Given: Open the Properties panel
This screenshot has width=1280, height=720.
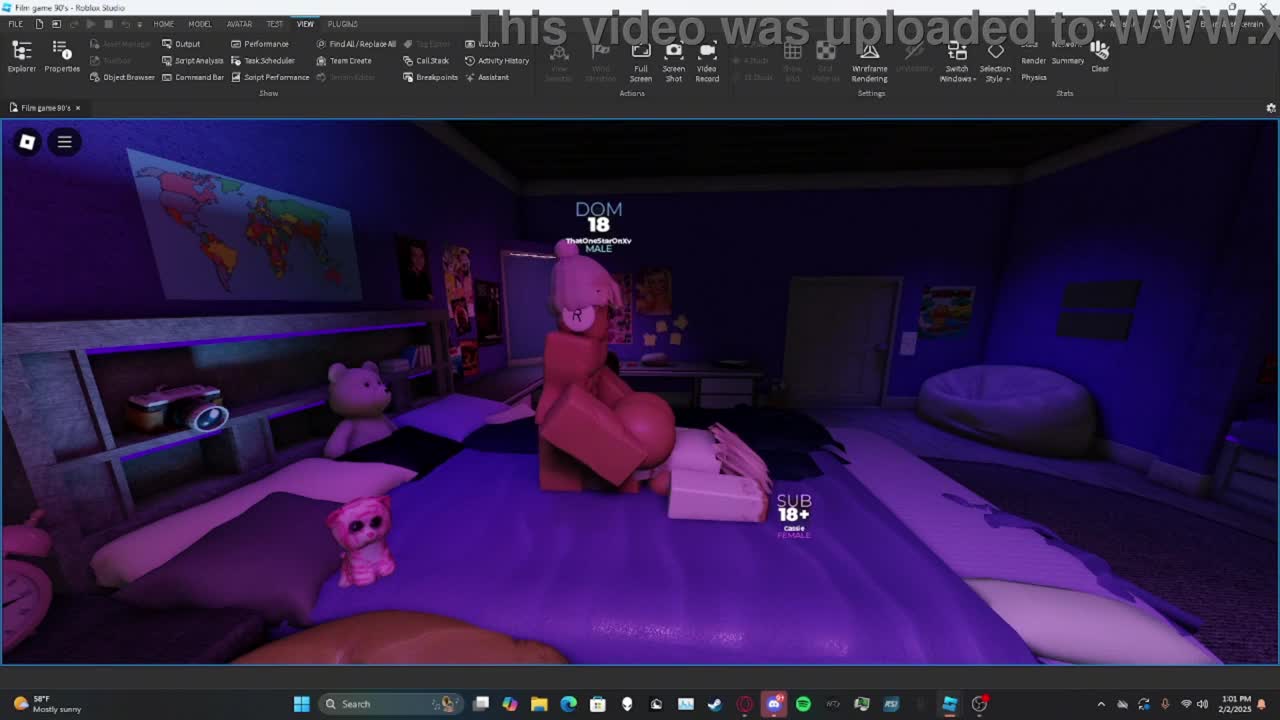Looking at the screenshot, I should pyautogui.click(x=61, y=56).
